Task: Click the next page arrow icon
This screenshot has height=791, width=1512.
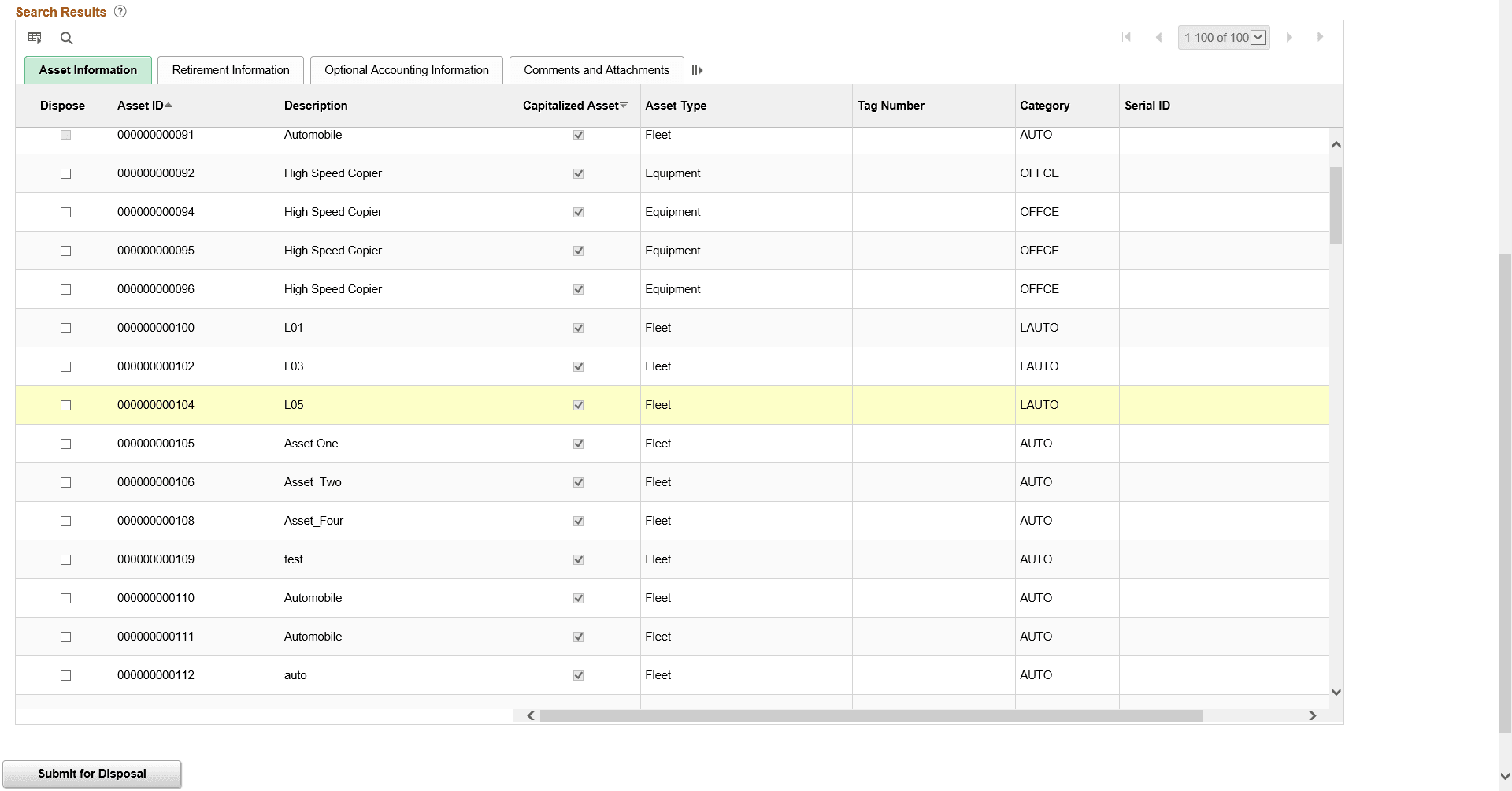Action: pos(1289,36)
